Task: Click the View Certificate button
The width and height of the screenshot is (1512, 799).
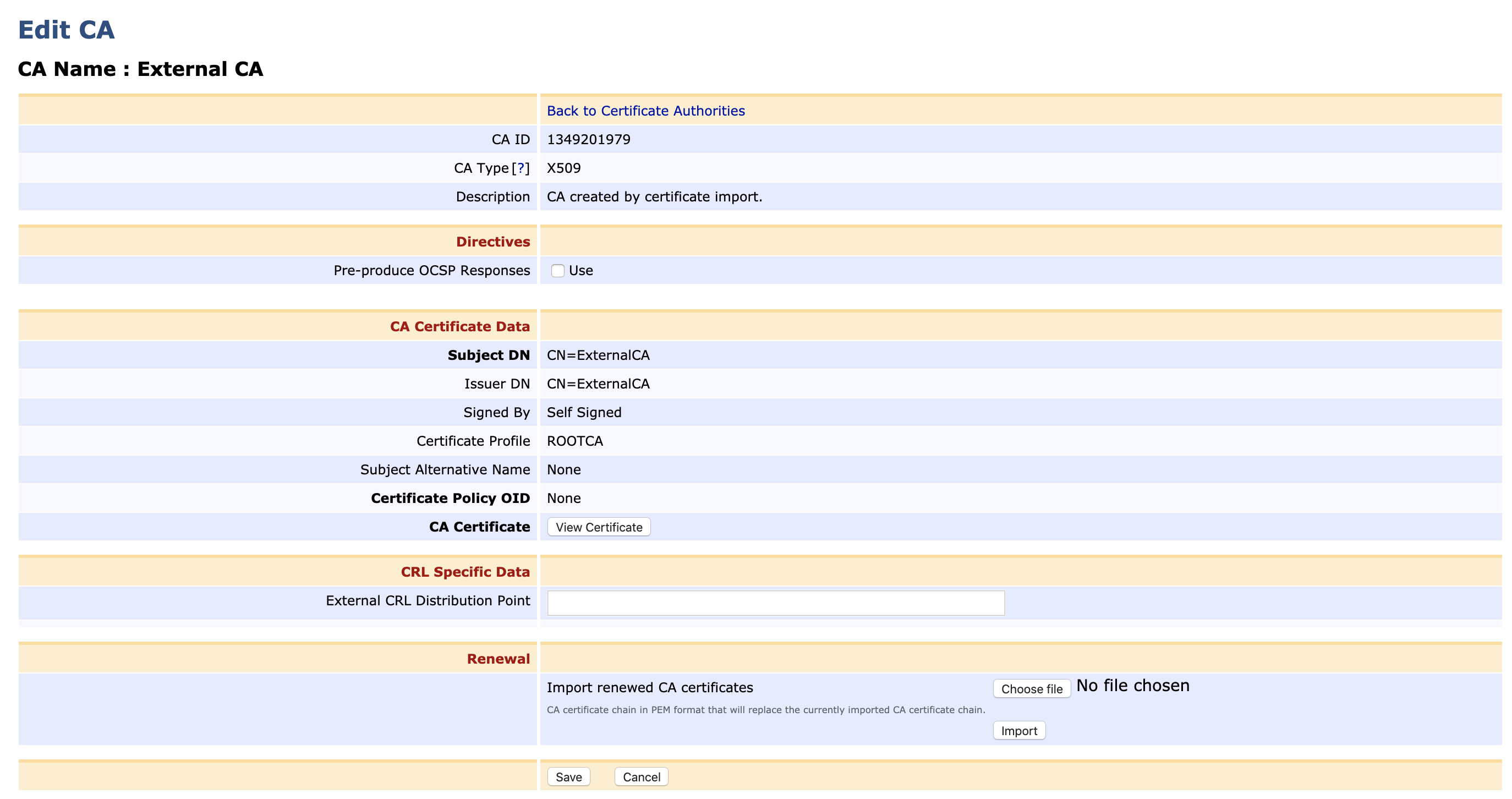Action: (598, 527)
